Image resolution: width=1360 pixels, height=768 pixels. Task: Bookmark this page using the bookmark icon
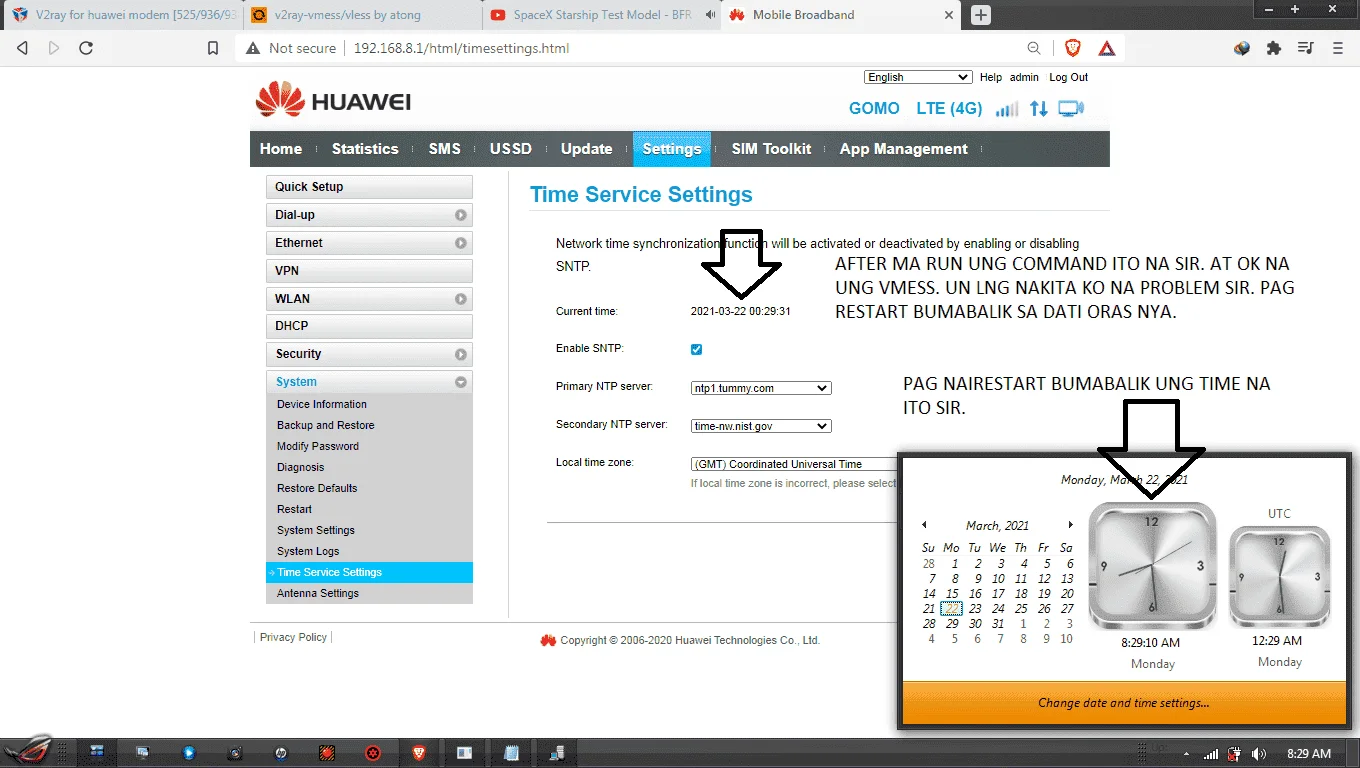click(x=212, y=48)
